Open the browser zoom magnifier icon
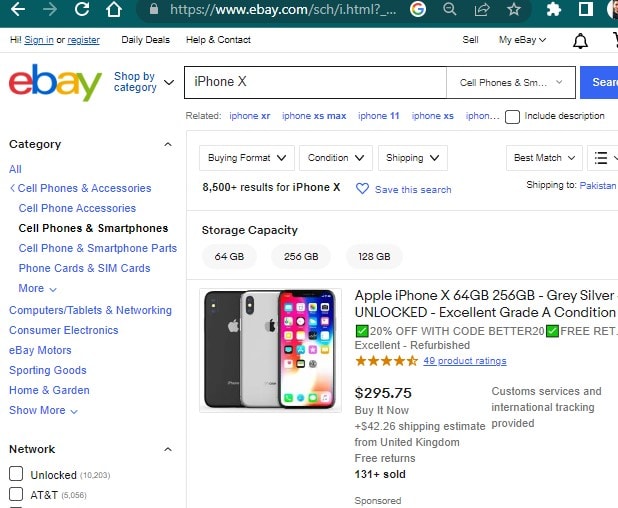Screen dimensions: 618x508 click(450, 10)
